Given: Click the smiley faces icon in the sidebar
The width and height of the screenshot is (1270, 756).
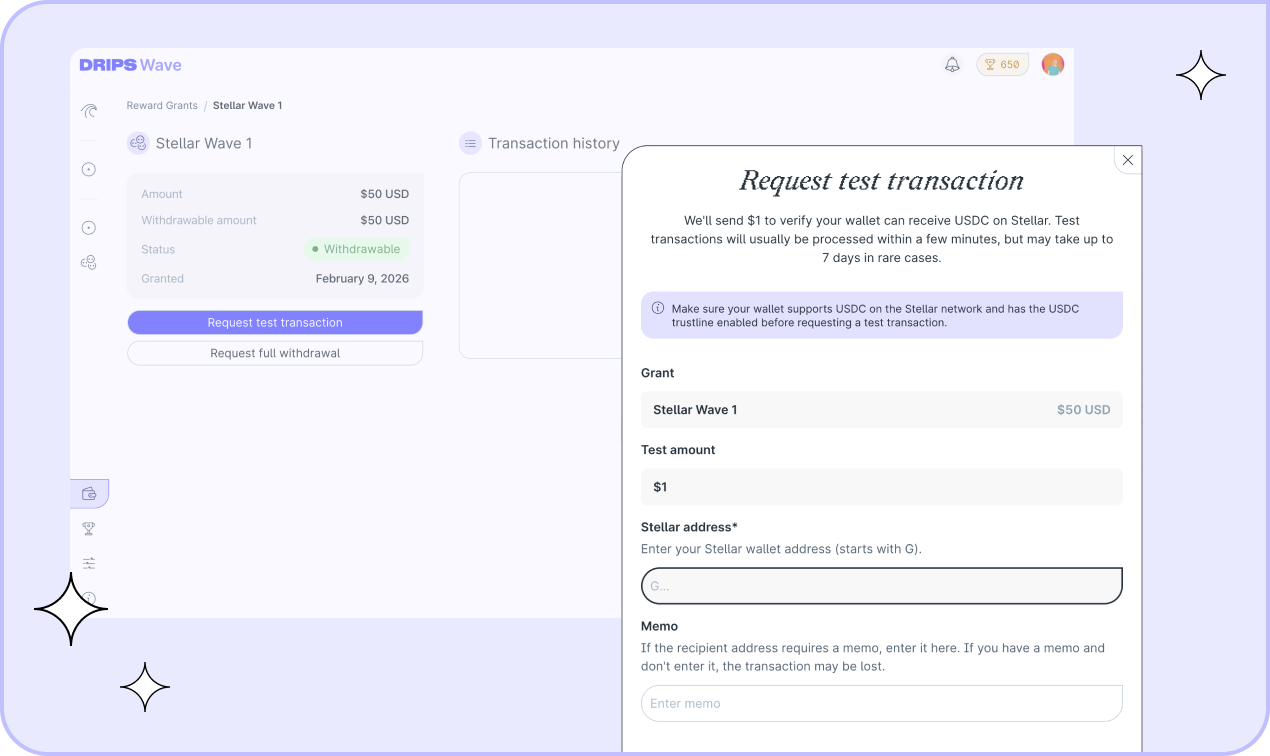Looking at the screenshot, I should tap(89, 263).
